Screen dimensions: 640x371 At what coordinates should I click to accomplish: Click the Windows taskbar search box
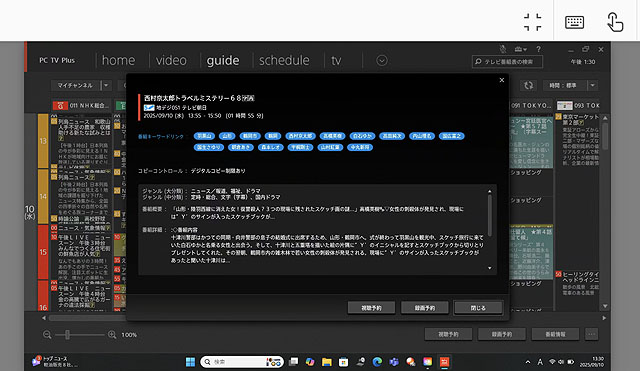[242, 362]
